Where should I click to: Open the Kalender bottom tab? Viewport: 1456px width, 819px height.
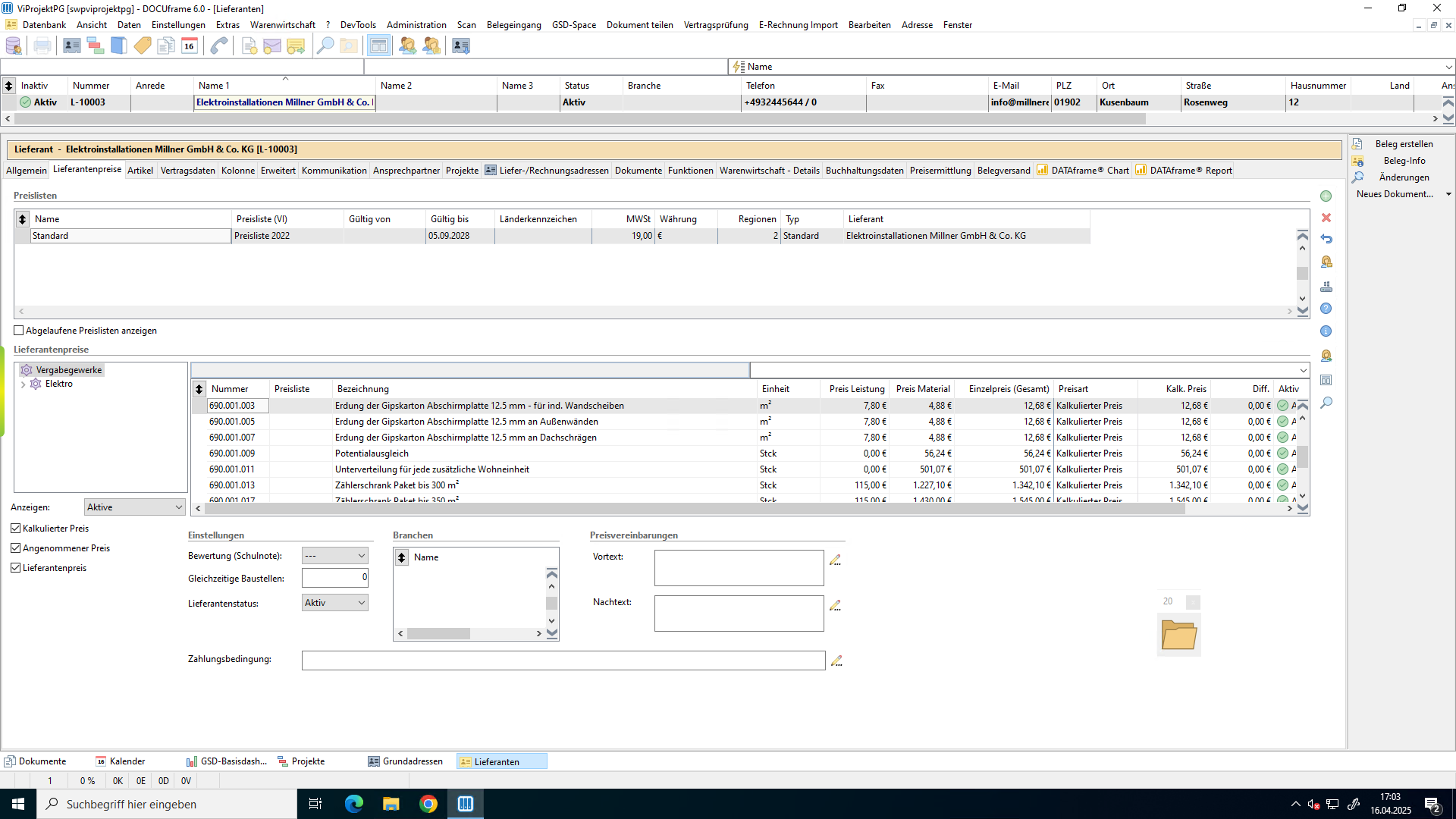pyautogui.click(x=121, y=761)
